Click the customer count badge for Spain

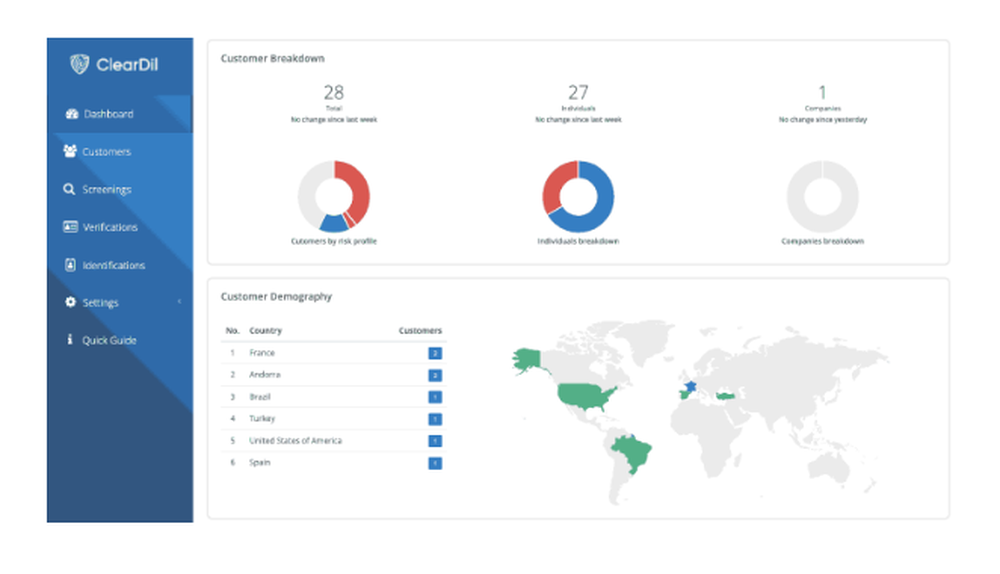(435, 463)
